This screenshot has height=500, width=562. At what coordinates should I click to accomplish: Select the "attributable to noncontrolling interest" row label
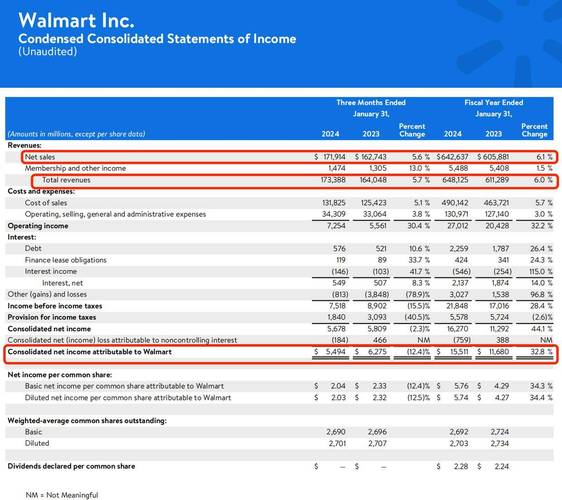coord(122,340)
